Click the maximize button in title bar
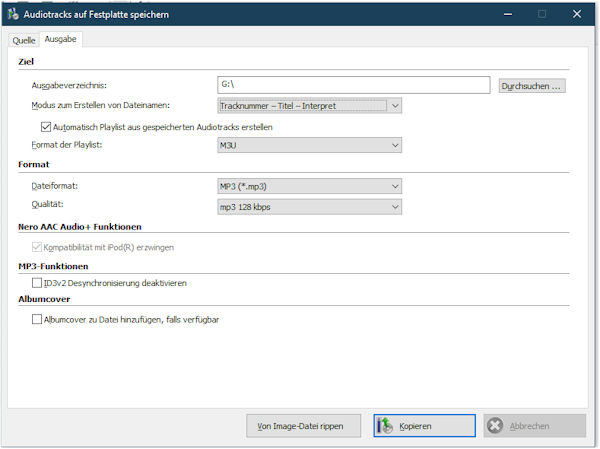This screenshot has width=600, height=449. pos(542,15)
